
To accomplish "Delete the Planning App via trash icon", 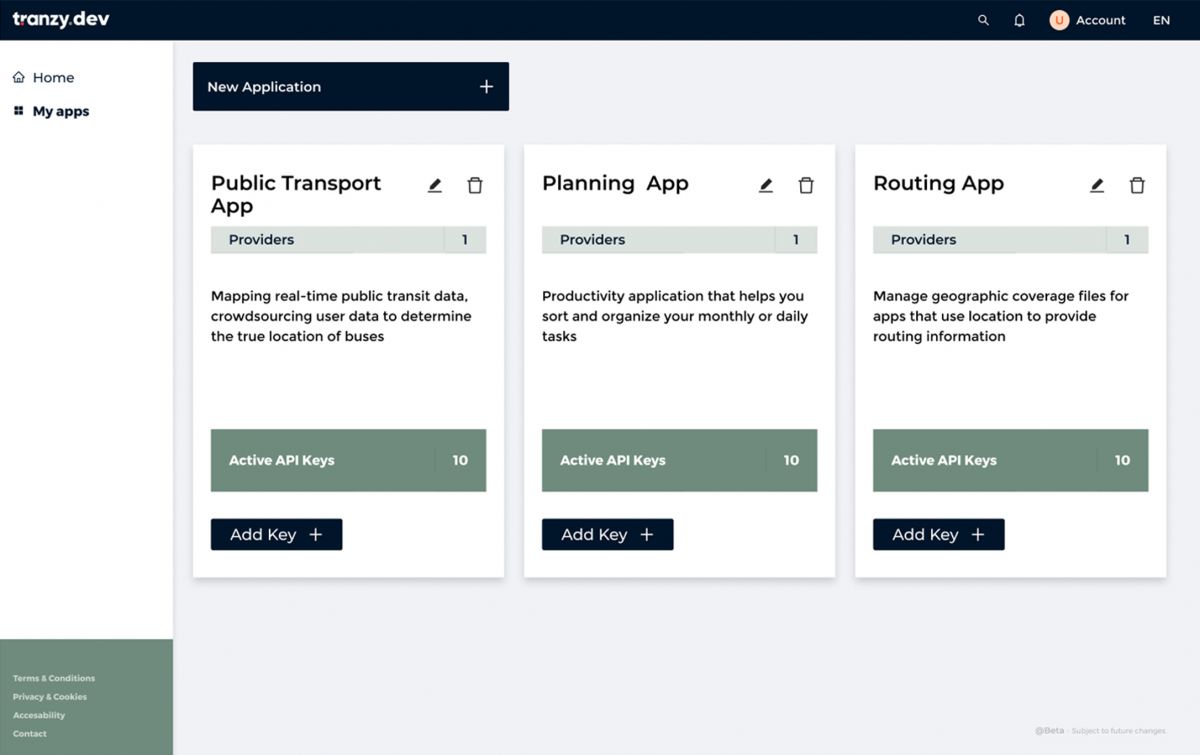I will pyautogui.click(x=806, y=185).
